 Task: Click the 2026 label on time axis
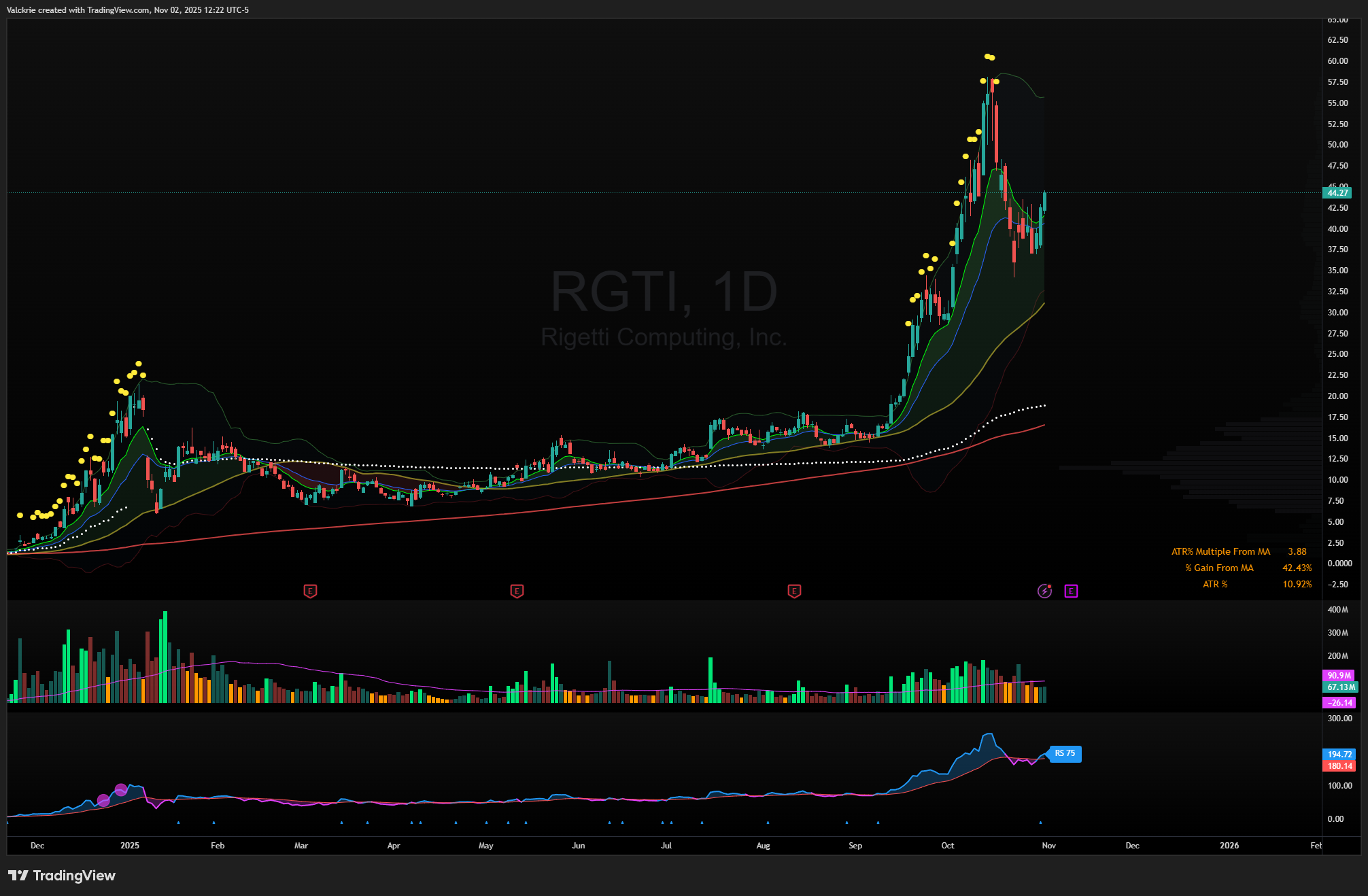(1229, 846)
